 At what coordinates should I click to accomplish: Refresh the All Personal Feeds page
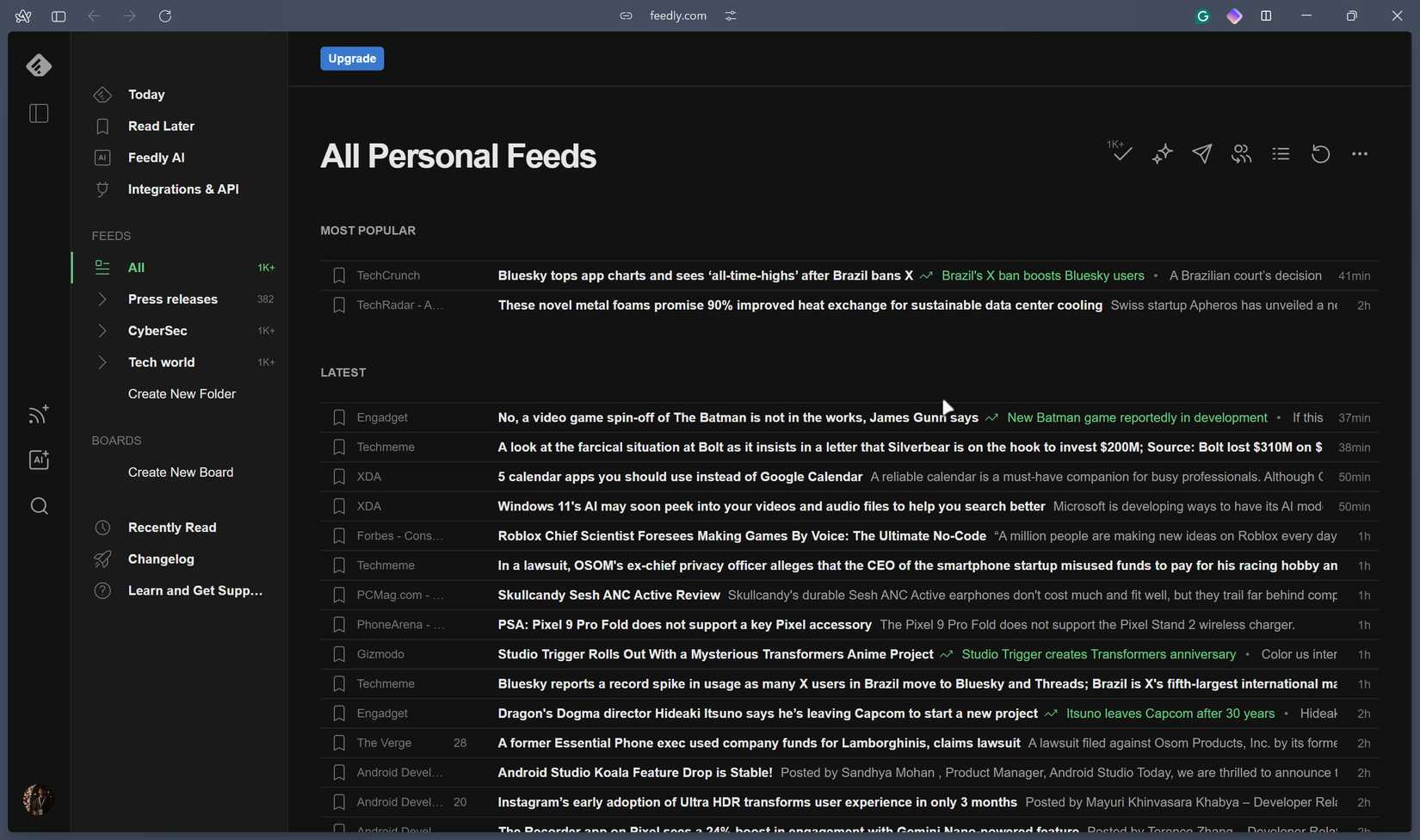1320,154
